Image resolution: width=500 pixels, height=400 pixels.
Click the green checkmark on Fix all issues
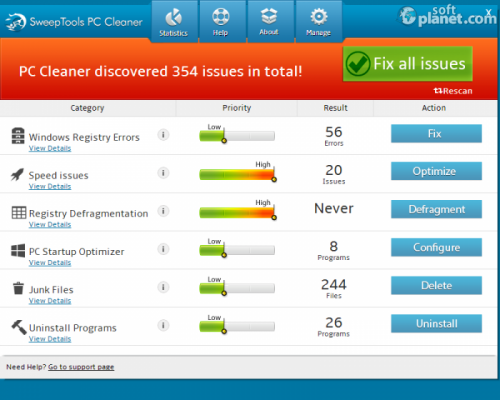358,64
